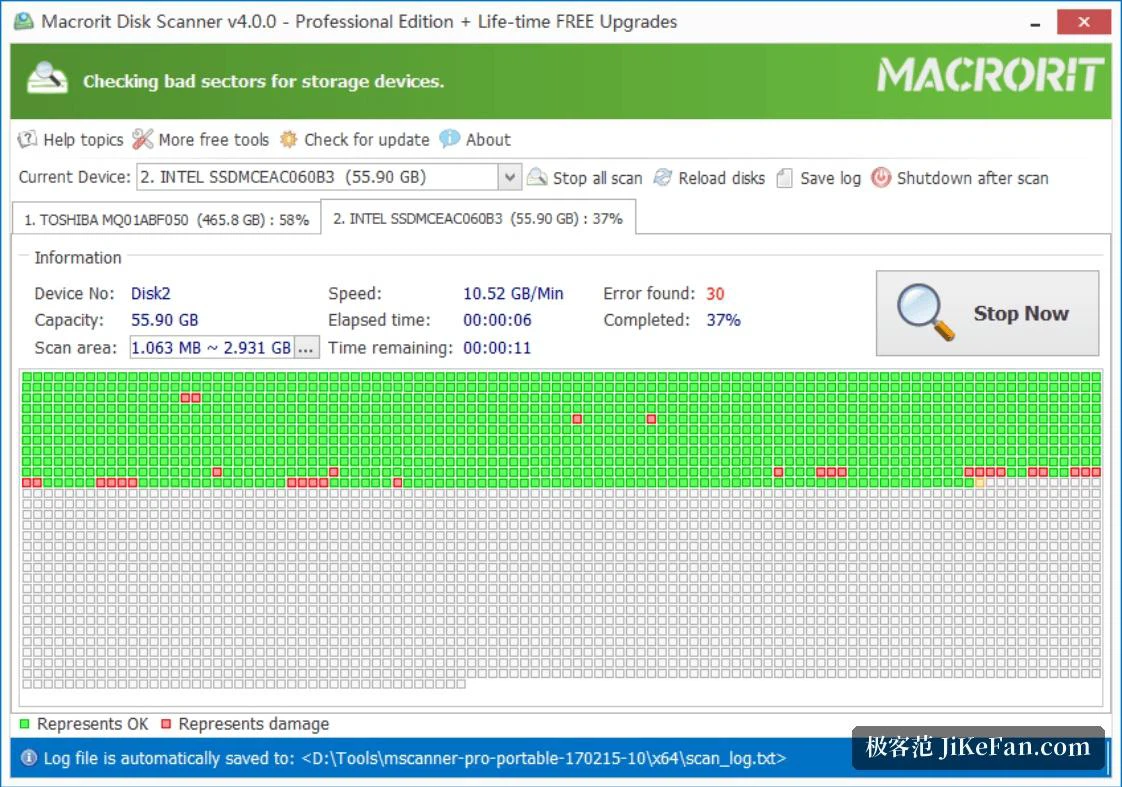Click Reload disks label
Viewport: 1122px width, 787px height.
(721, 178)
